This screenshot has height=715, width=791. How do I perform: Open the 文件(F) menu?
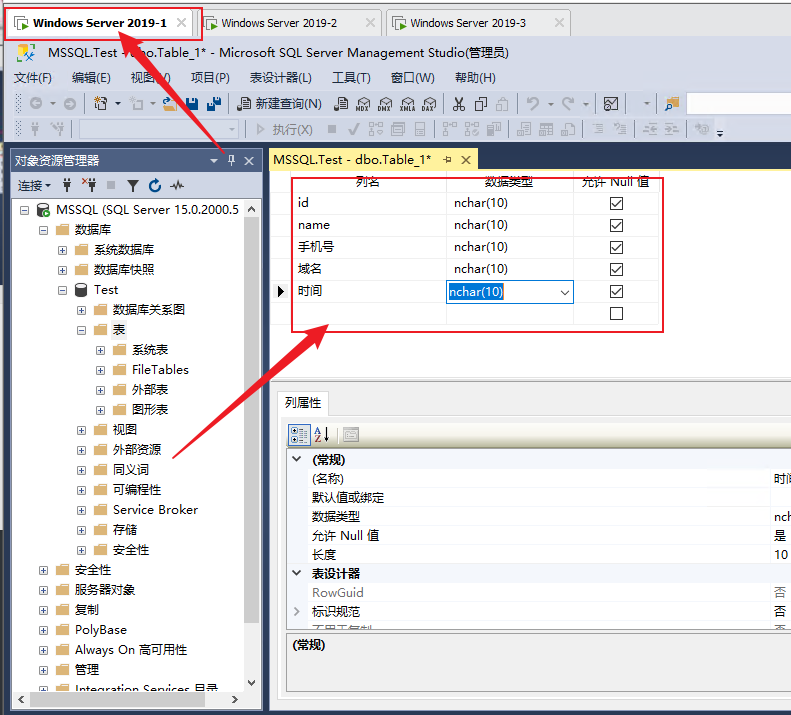(x=32, y=78)
